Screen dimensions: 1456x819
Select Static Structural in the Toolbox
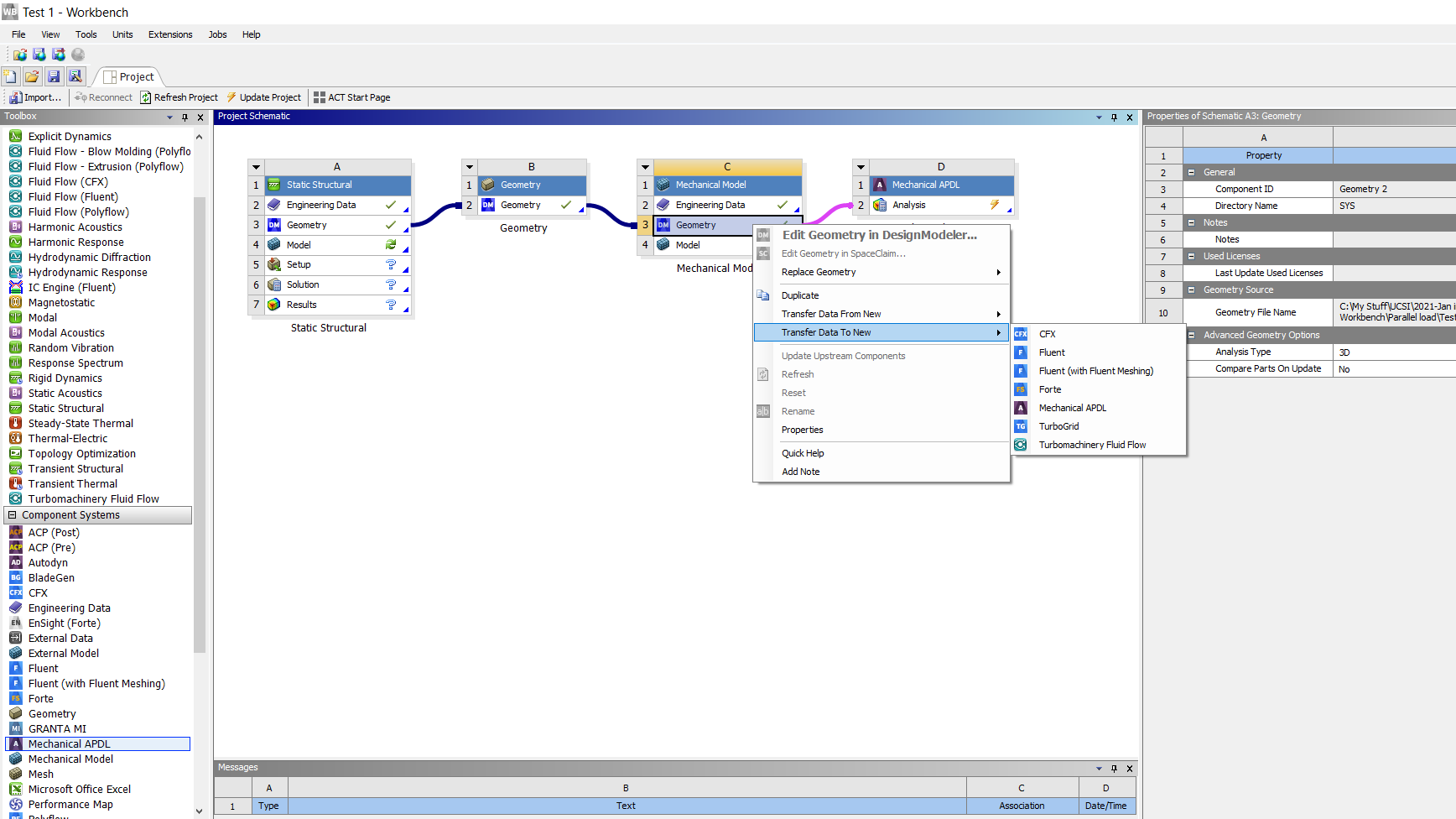coord(65,408)
